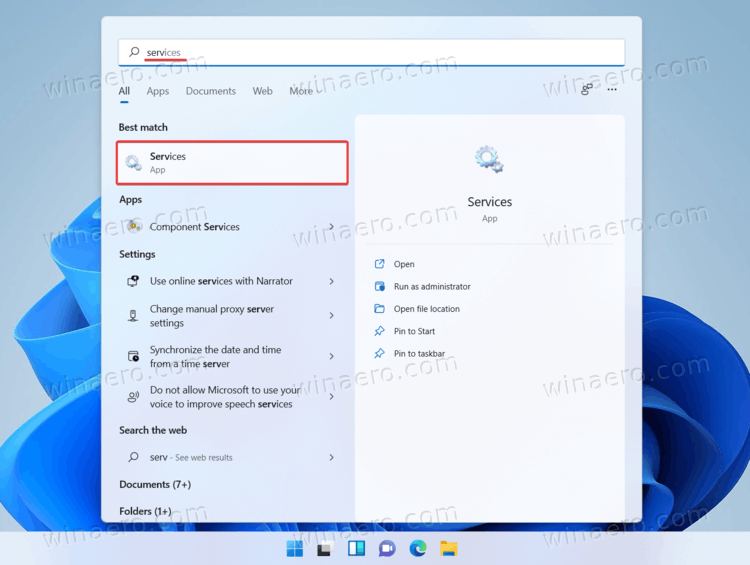Click the Services gear icon in Best match
The image size is (750, 565).
pos(133,163)
